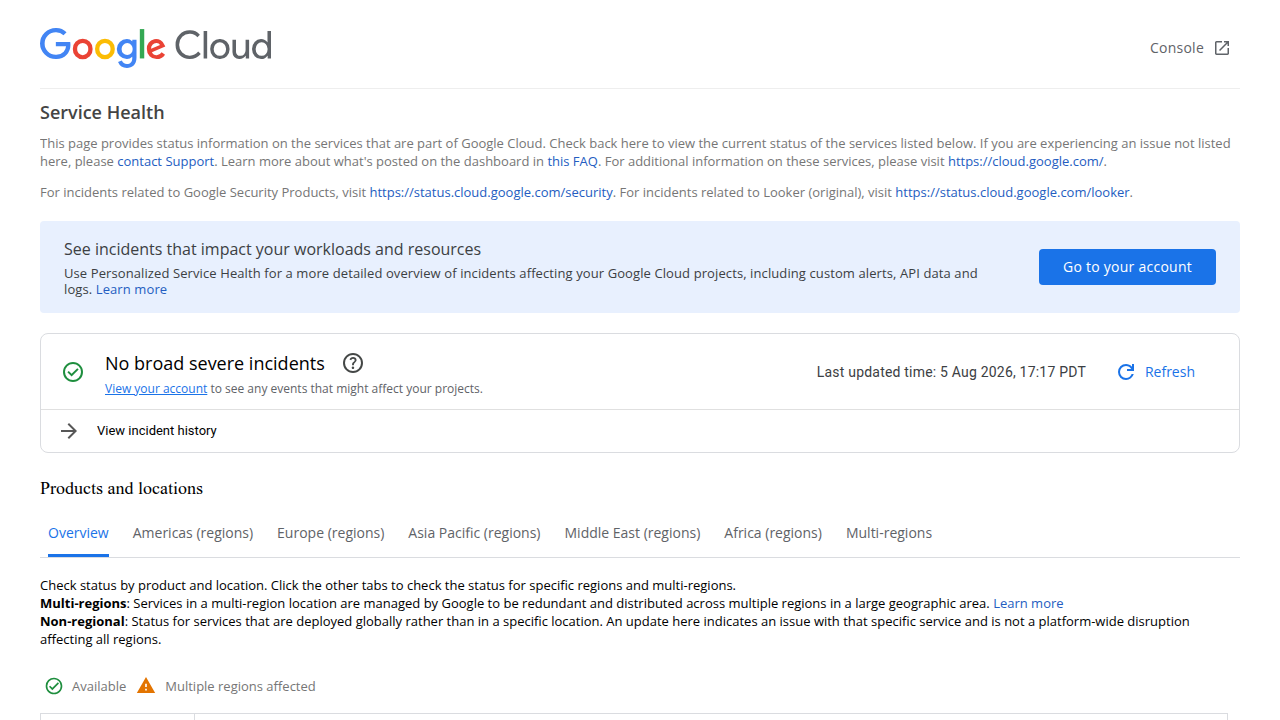
Task: Click the Multiple regions affected legend text
Action: pyautogui.click(x=240, y=686)
